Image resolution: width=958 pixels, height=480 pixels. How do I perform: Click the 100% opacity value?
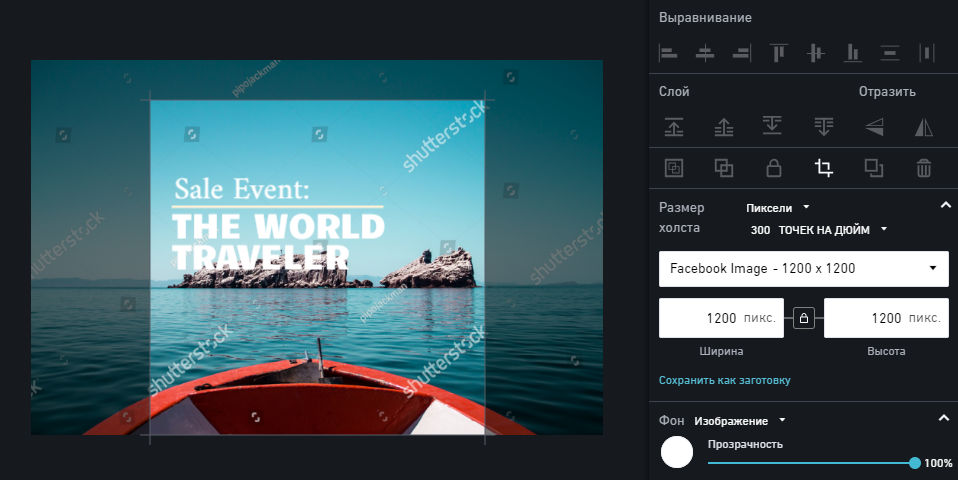[x=938, y=463]
